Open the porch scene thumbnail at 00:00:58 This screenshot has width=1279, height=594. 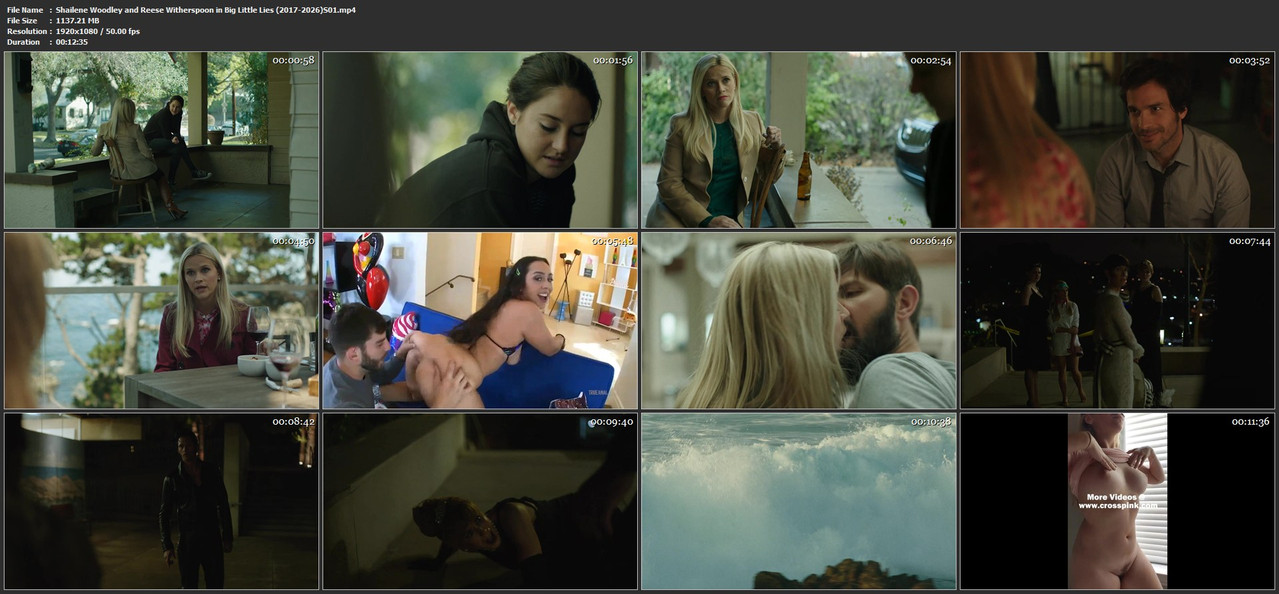(x=161, y=140)
